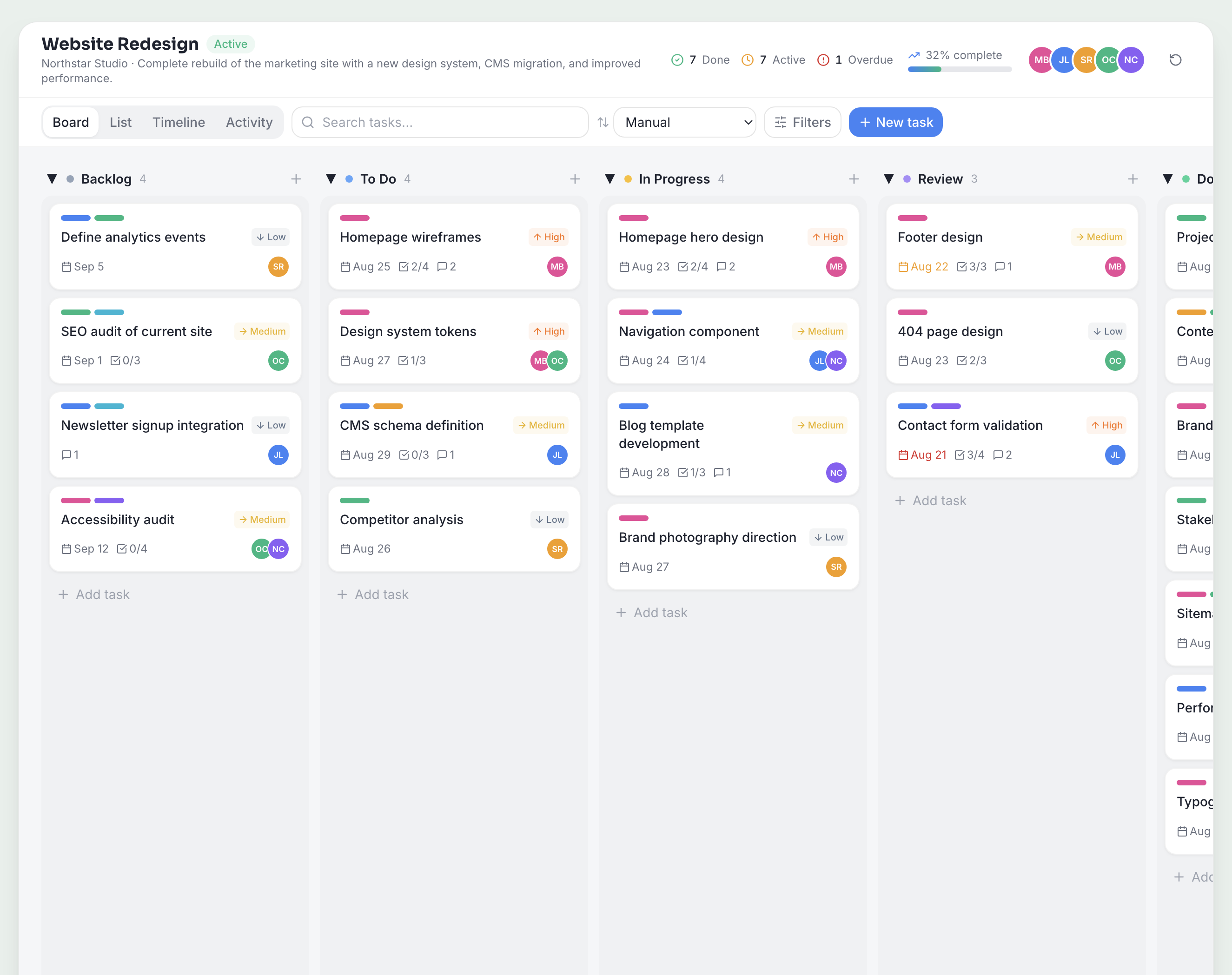
Task: Click the pink label on Homepage wireframes card
Action: coord(355,218)
